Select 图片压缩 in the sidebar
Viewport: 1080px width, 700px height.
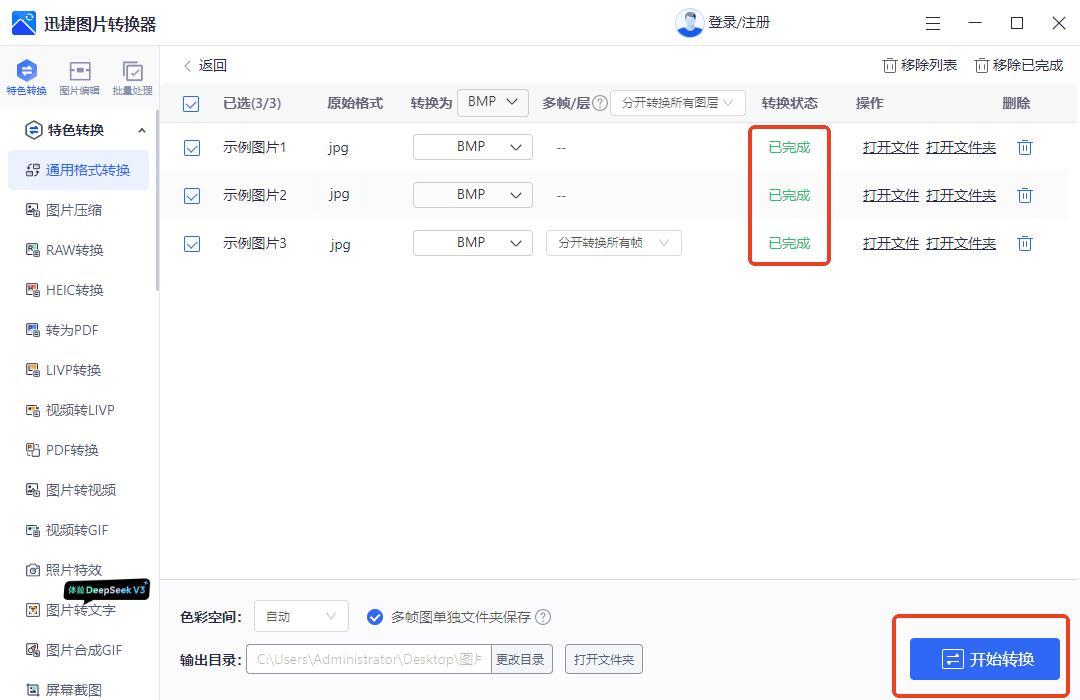[x=74, y=210]
